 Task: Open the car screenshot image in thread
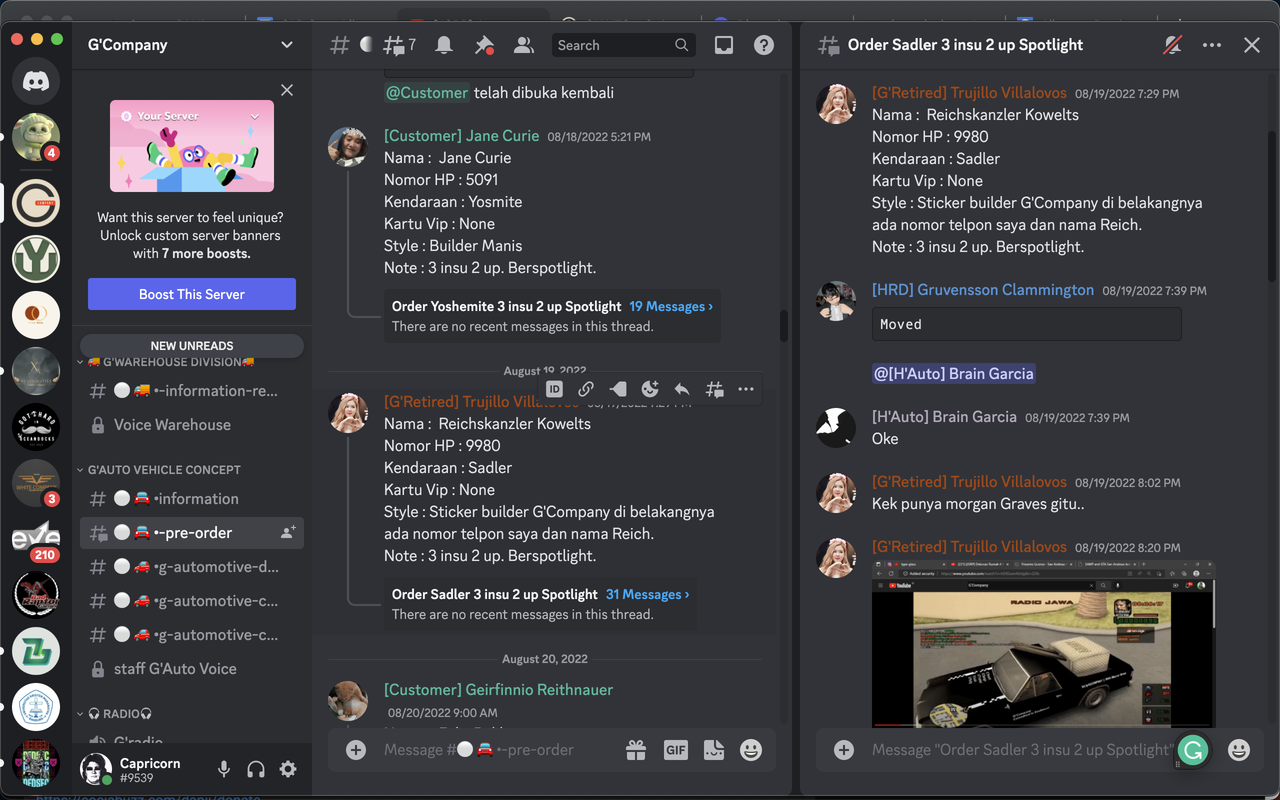(x=1043, y=644)
